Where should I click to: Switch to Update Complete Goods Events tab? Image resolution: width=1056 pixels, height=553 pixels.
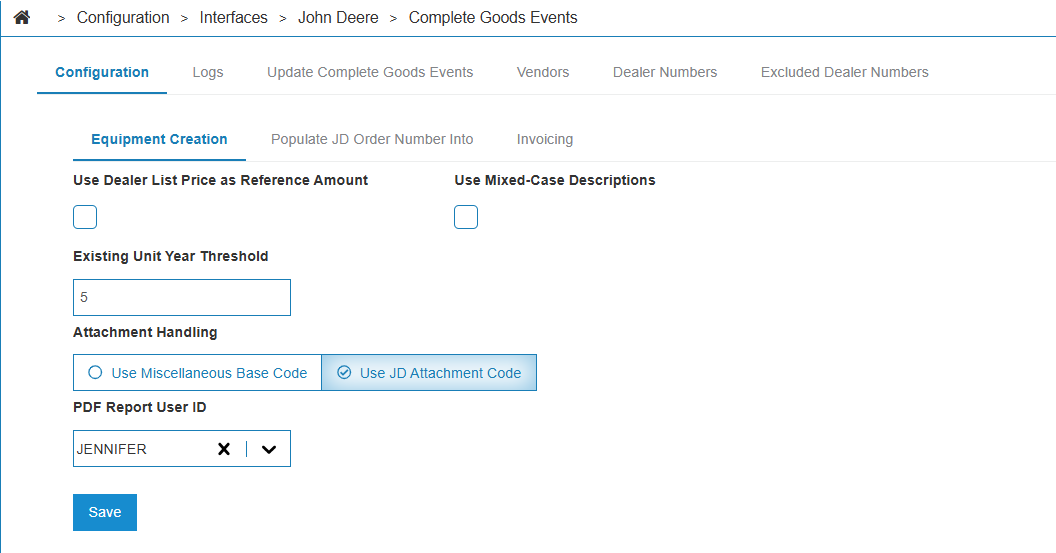coord(370,72)
